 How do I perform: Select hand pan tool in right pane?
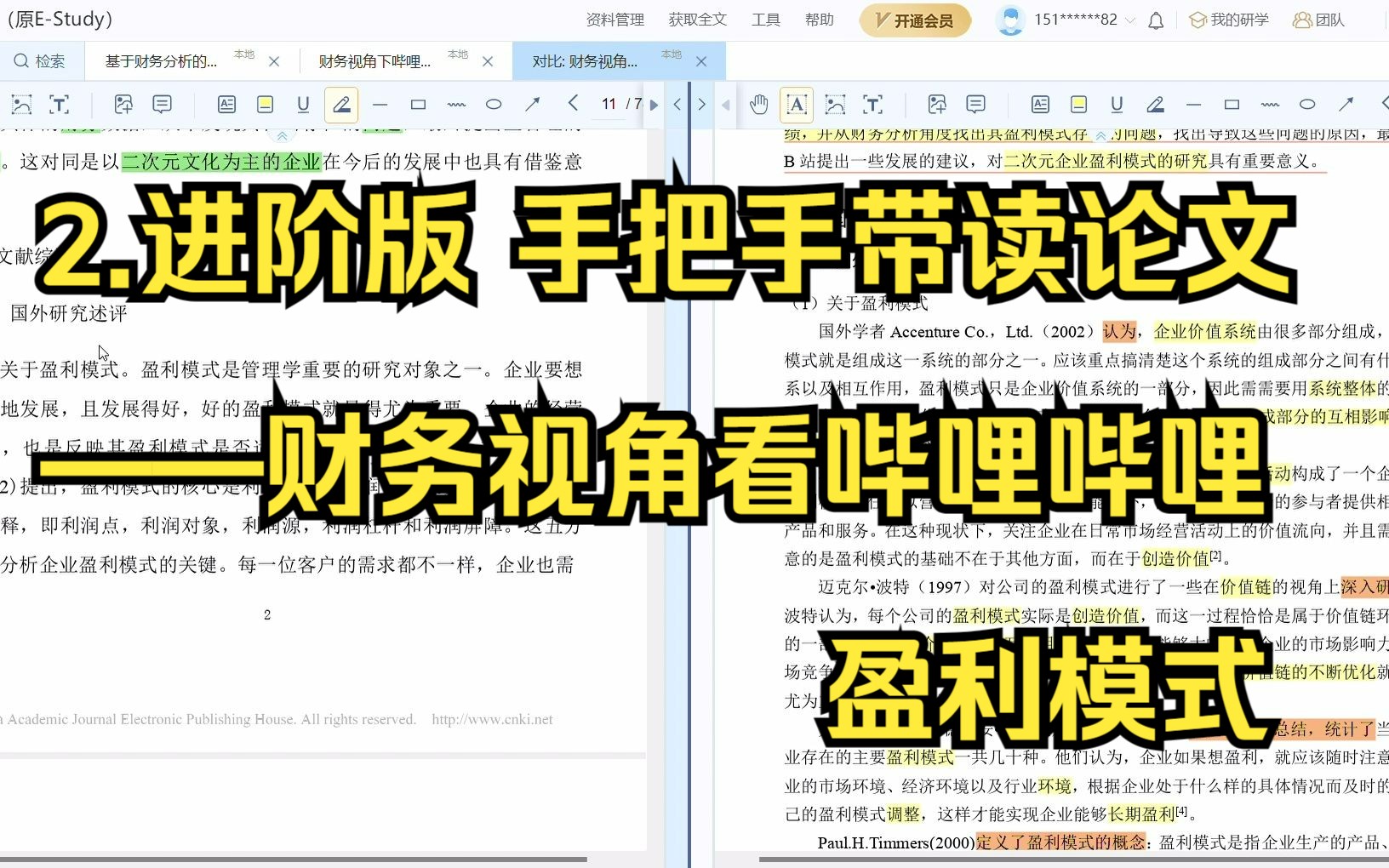pos(758,105)
